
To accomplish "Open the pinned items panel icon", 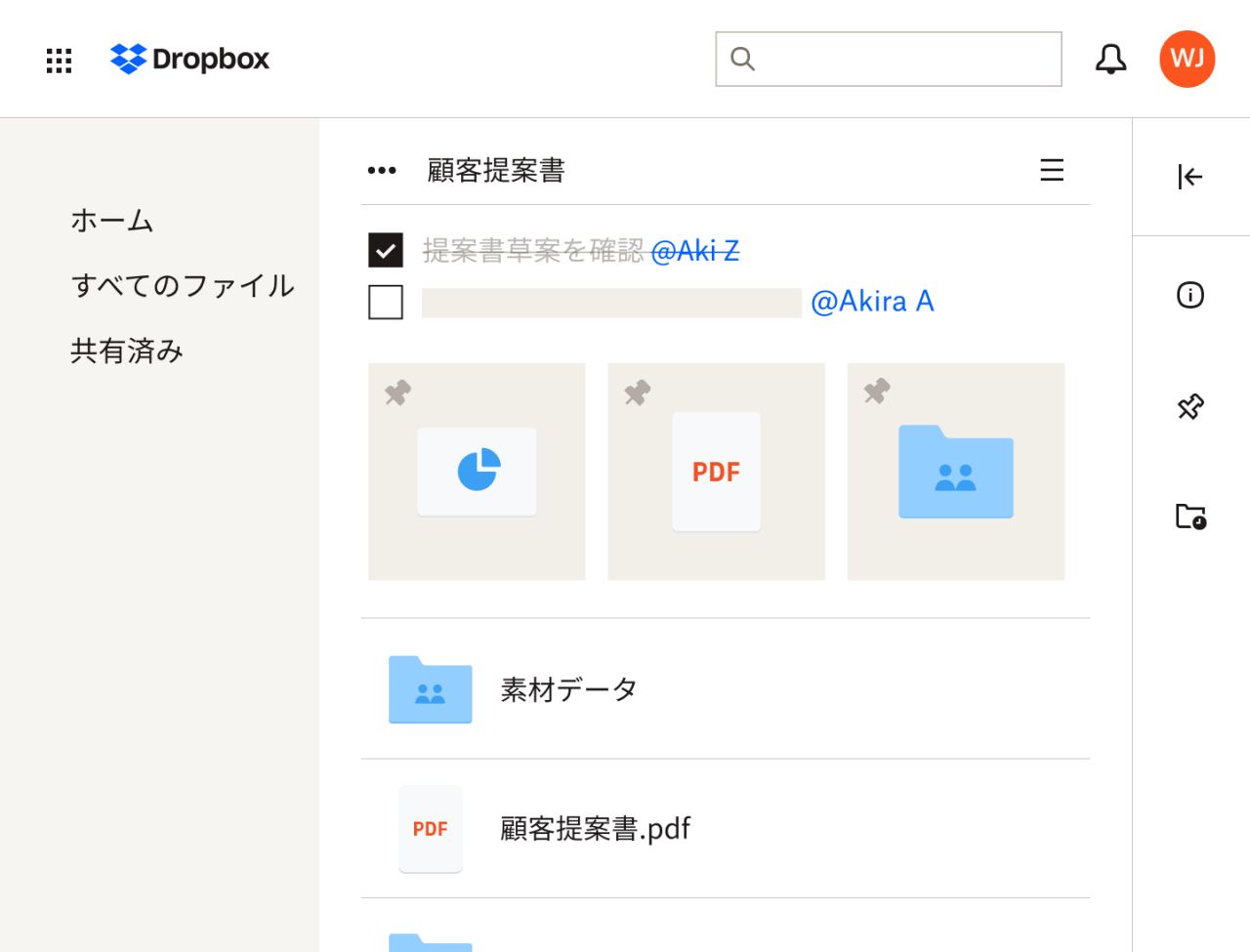I will coord(1188,406).
